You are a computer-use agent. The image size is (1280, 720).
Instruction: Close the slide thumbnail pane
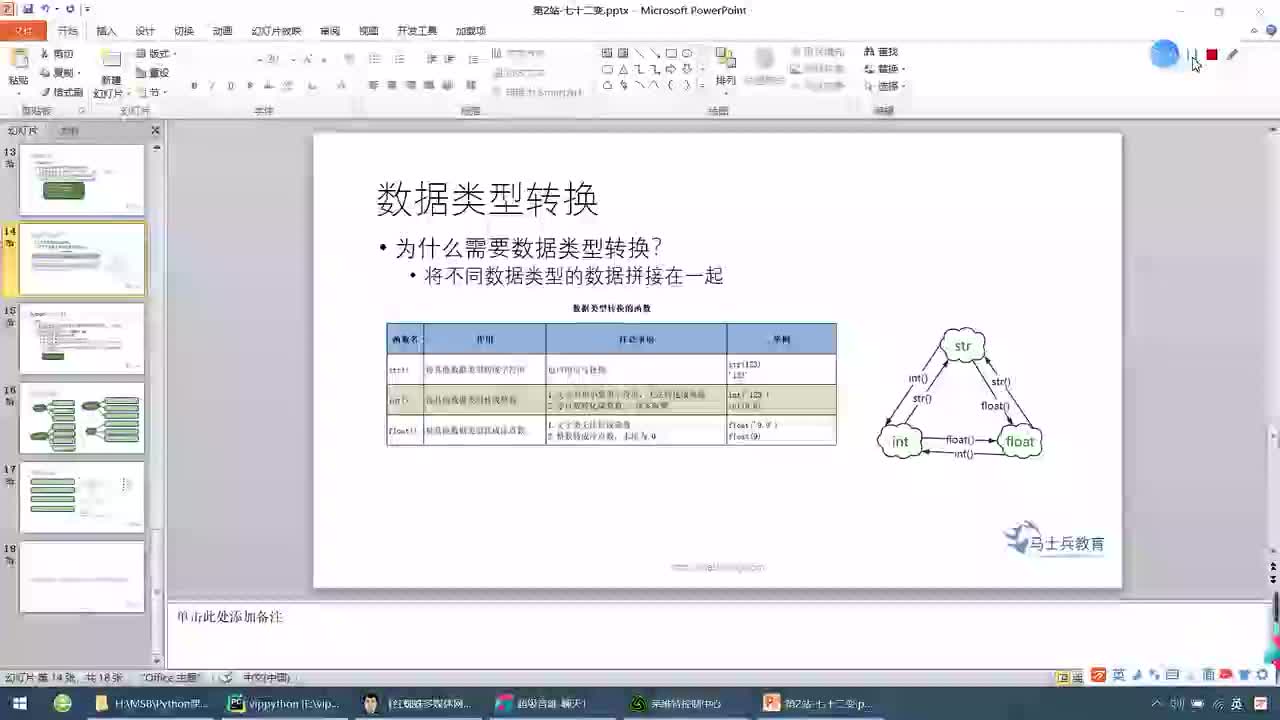point(155,131)
